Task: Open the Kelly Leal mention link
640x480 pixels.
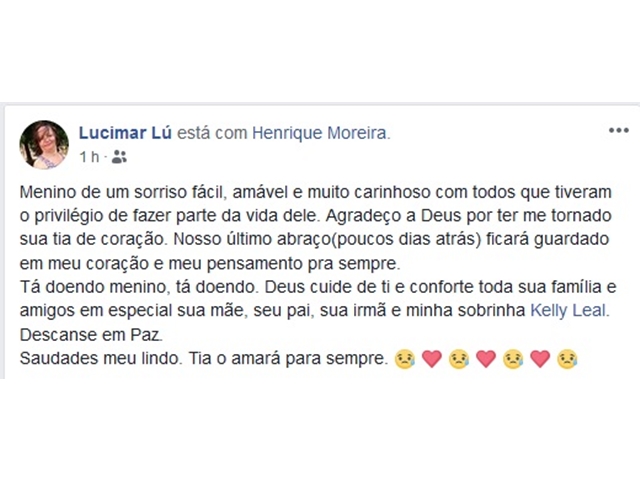Action: [x=569, y=310]
